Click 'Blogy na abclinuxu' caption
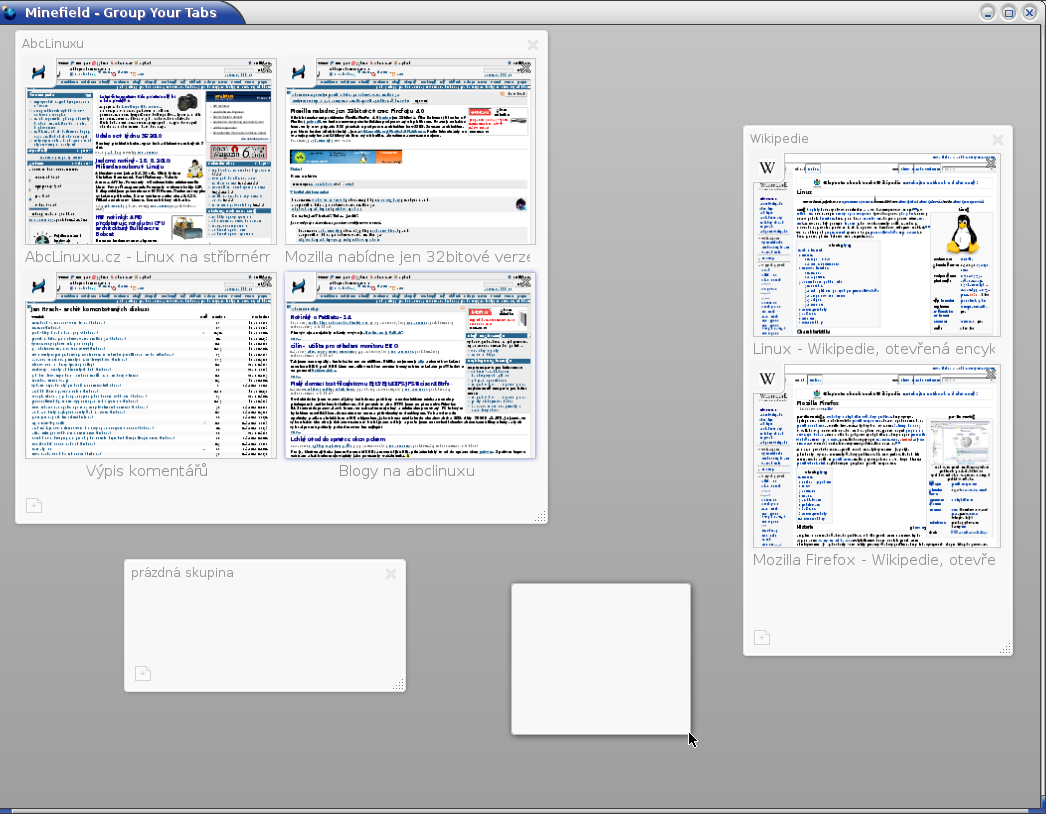The width and height of the screenshot is (1046, 814). [407, 471]
